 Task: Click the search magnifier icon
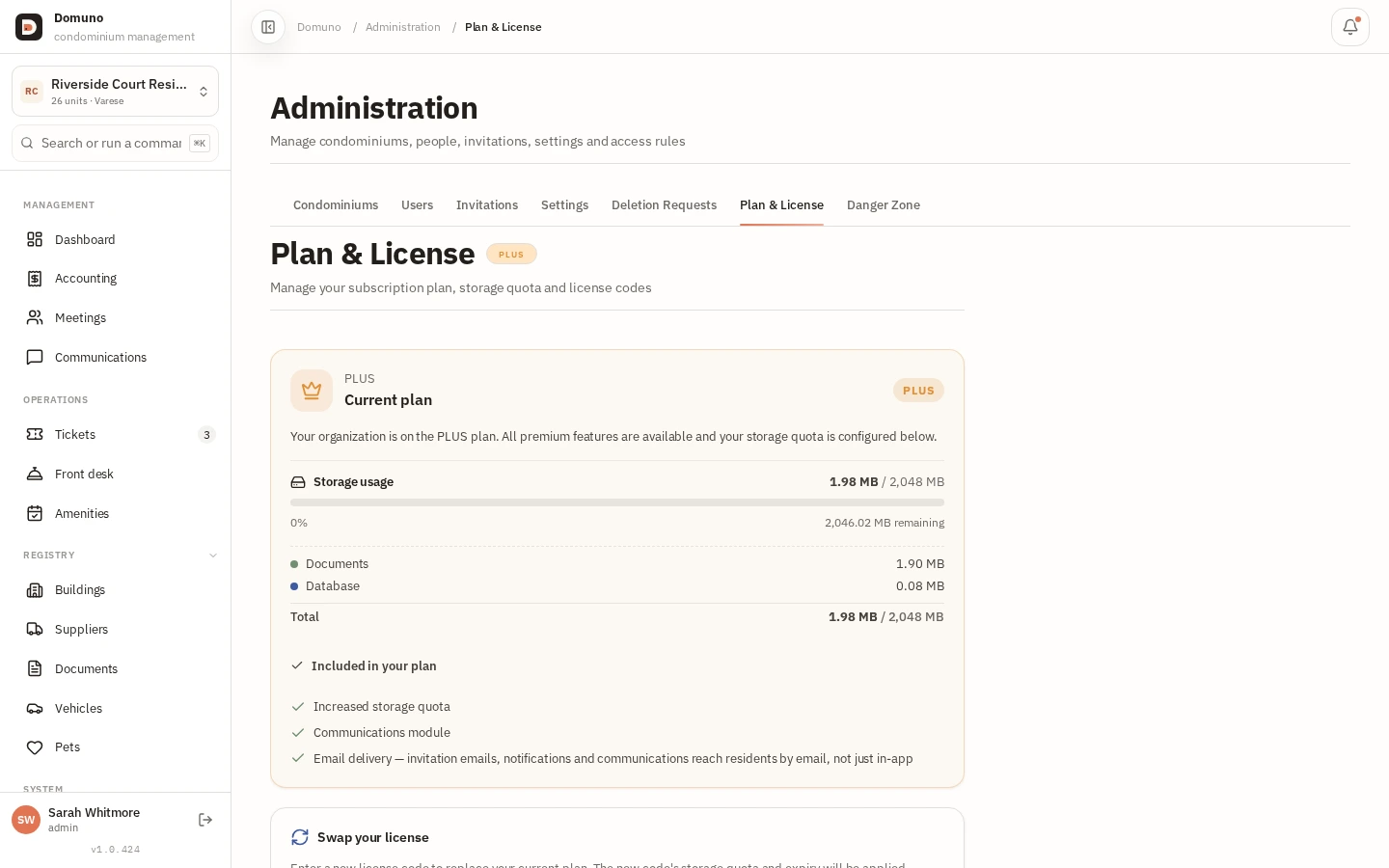click(x=27, y=143)
